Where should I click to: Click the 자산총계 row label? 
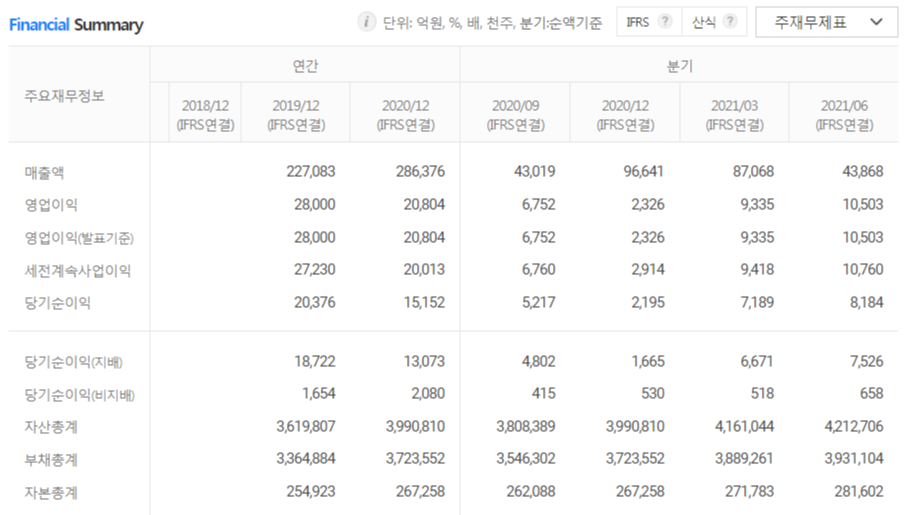pyautogui.click(x=51, y=427)
